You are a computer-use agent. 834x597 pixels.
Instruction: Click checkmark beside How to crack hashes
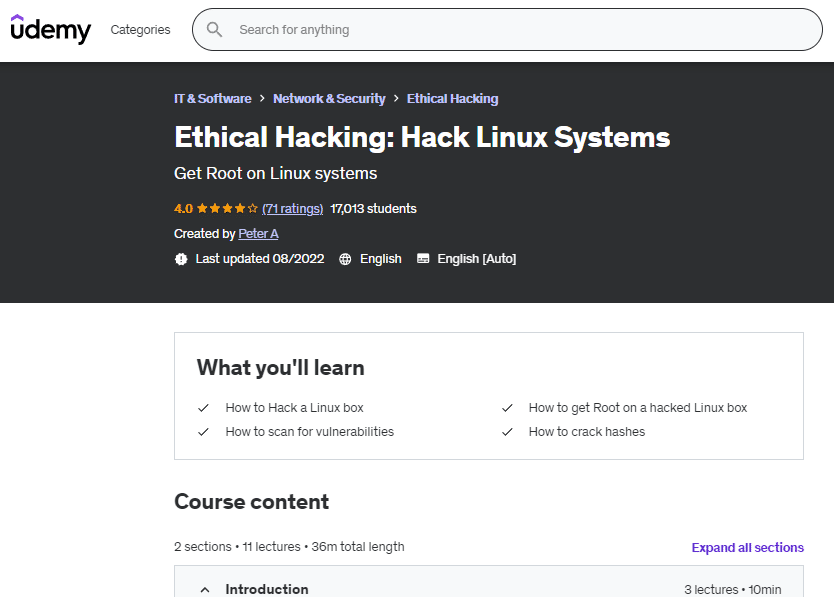pos(507,432)
